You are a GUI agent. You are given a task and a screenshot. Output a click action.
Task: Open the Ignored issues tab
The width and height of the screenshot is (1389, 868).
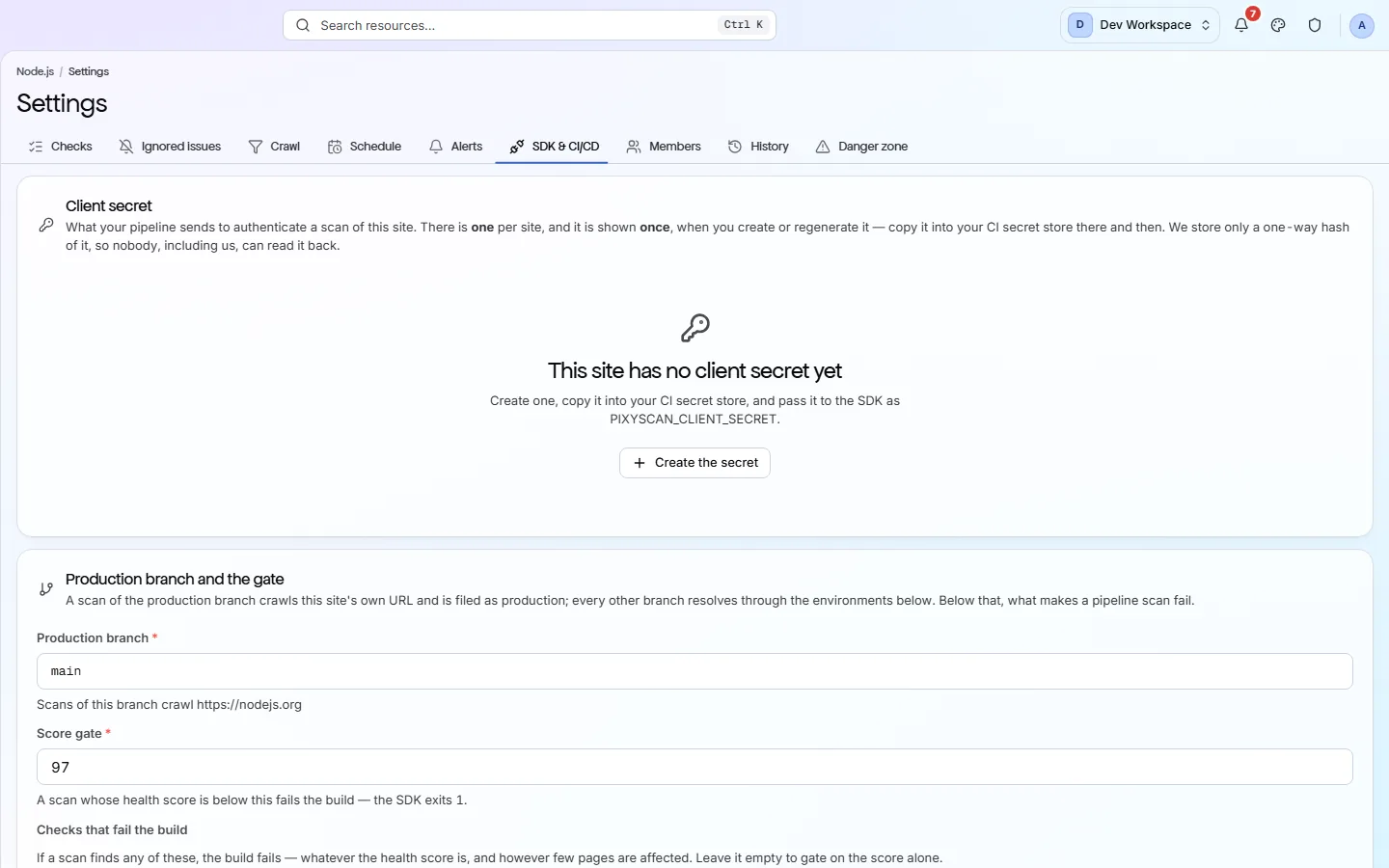click(x=170, y=147)
